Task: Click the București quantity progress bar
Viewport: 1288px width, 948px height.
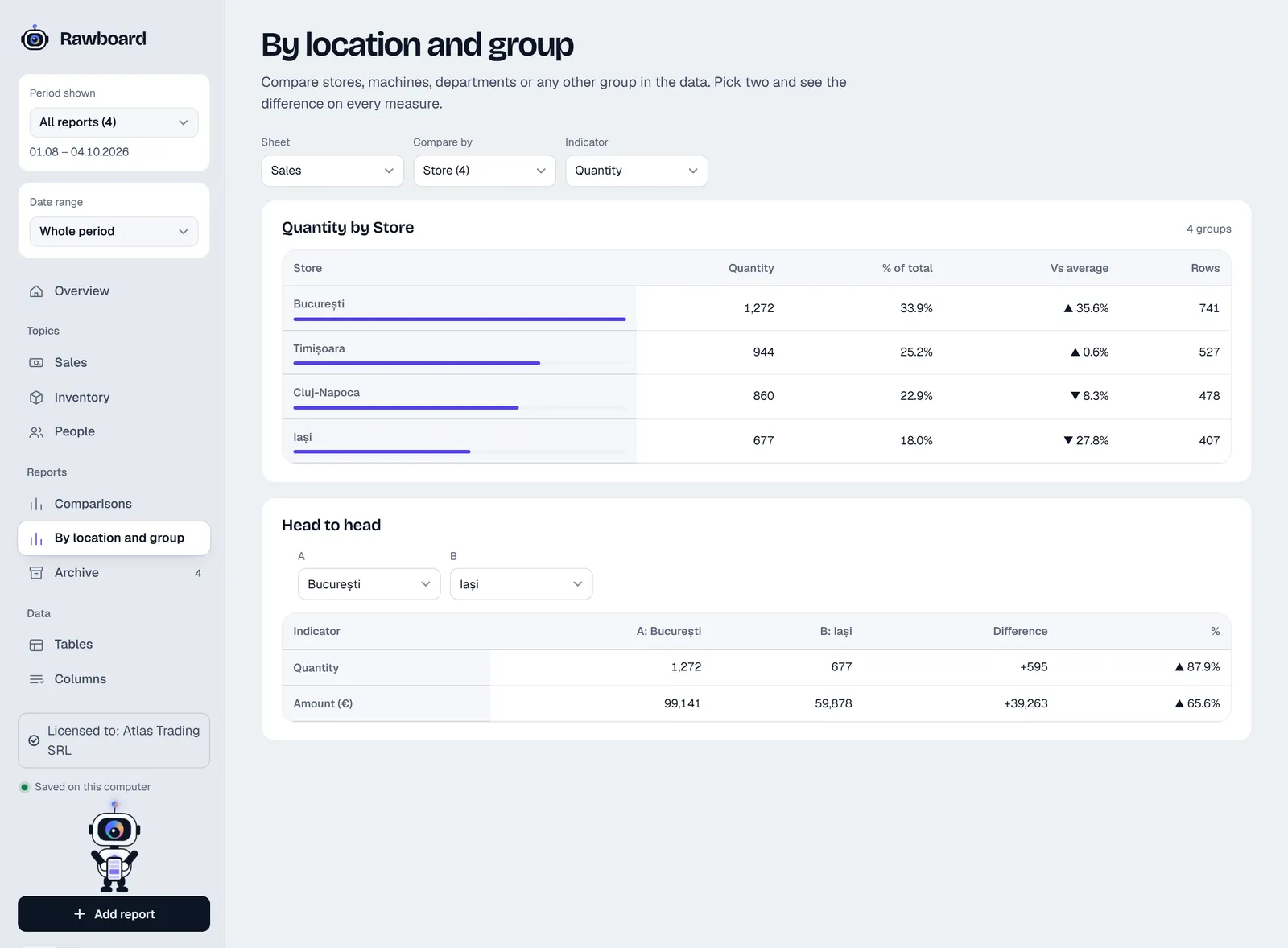Action: point(460,319)
